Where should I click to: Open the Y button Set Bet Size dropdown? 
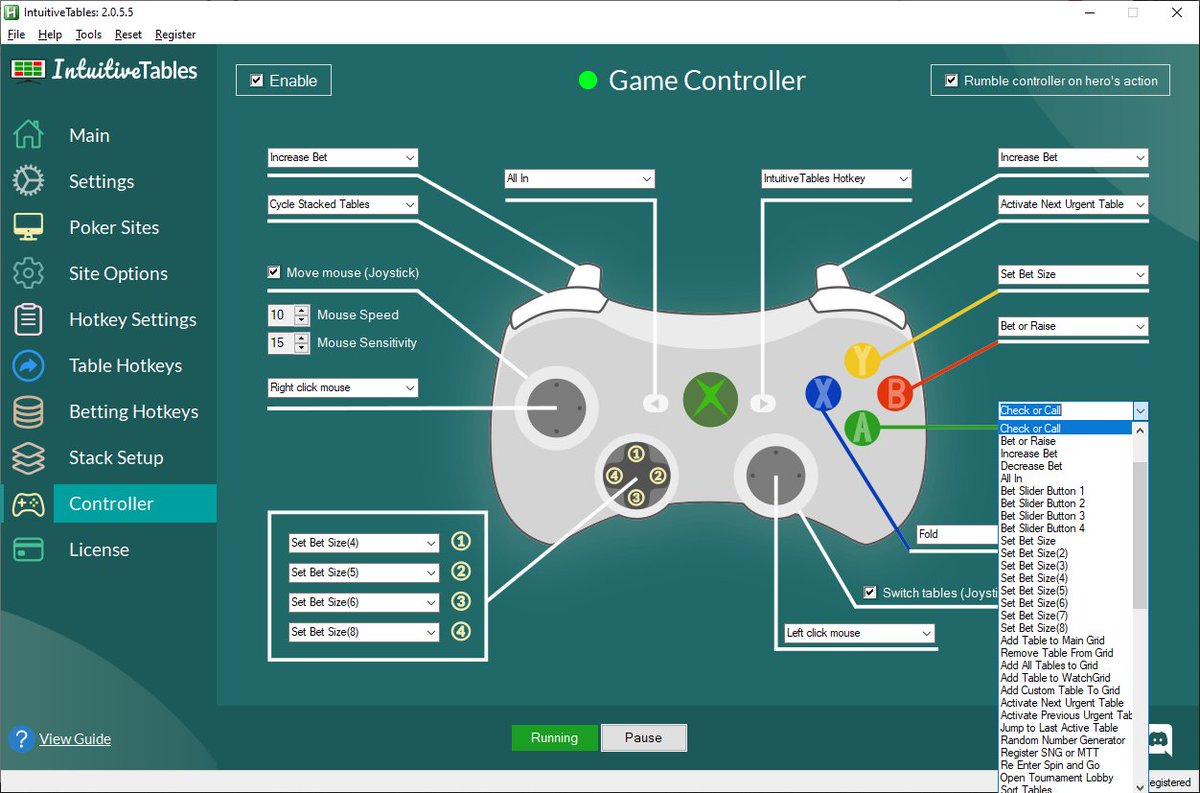click(x=1073, y=274)
